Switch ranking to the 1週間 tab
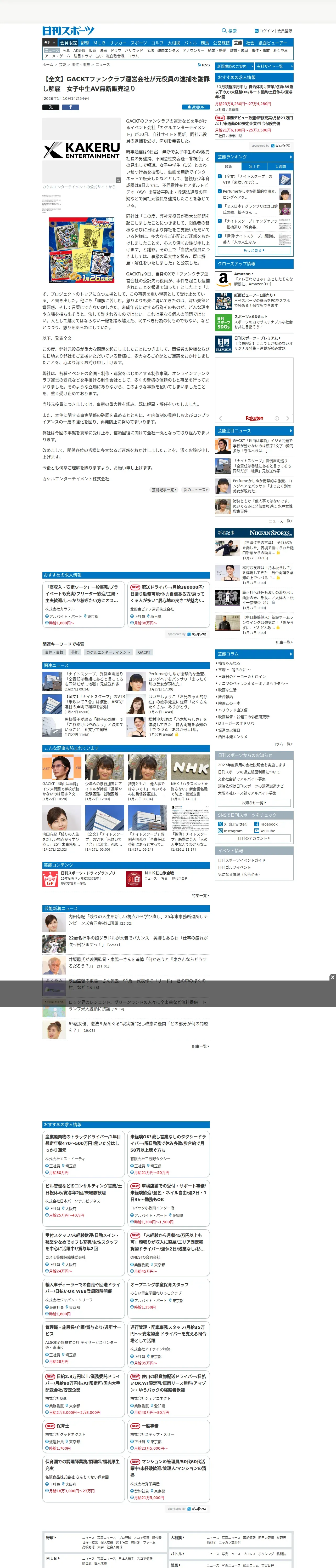The width and height of the screenshot is (336, 1568). [x=280, y=166]
